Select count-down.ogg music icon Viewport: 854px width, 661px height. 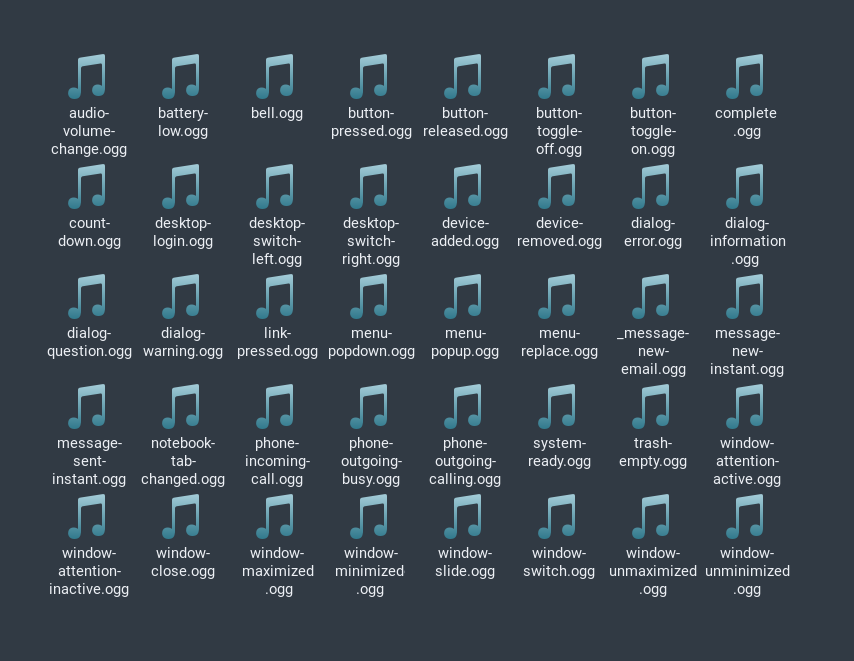[x=87, y=186]
